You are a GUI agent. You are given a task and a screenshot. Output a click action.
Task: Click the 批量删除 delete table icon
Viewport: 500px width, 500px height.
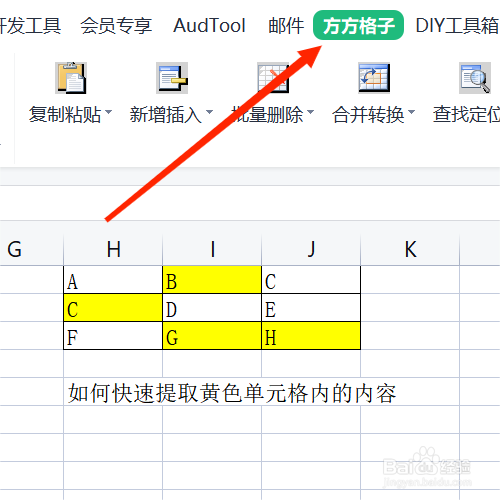(x=273, y=78)
